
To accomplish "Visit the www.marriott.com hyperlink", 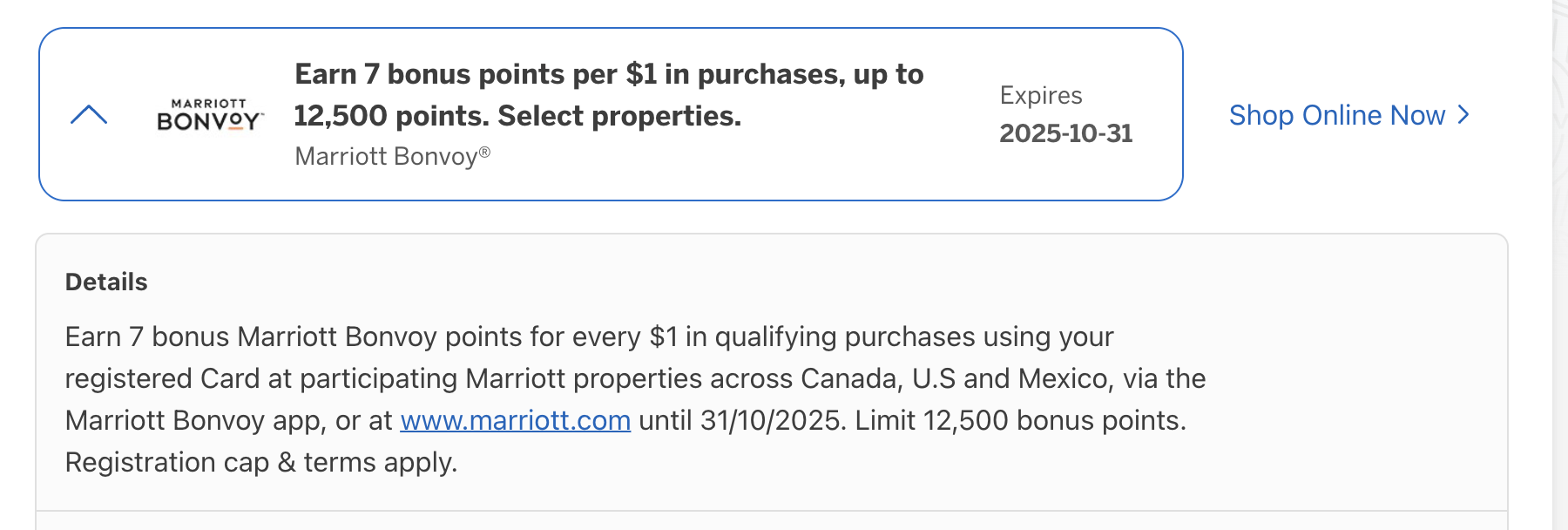I will click(x=515, y=420).
